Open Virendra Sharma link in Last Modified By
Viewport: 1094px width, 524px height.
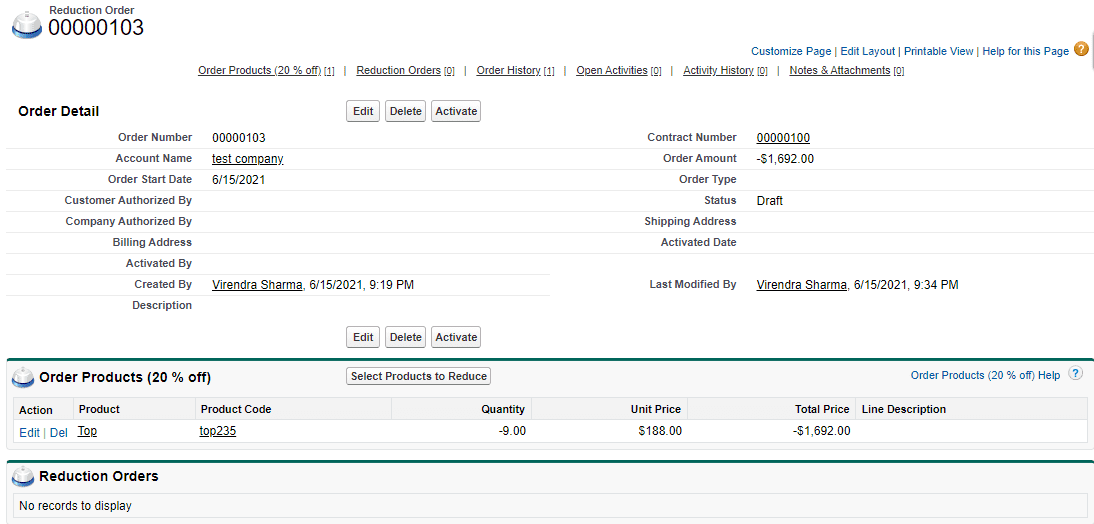click(x=802, y=285)
